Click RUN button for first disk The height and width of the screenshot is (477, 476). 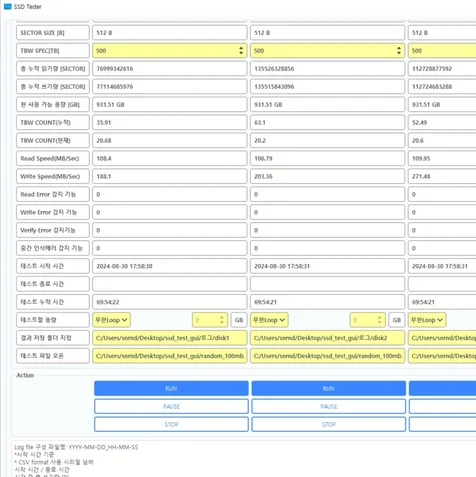pos(171,388)
